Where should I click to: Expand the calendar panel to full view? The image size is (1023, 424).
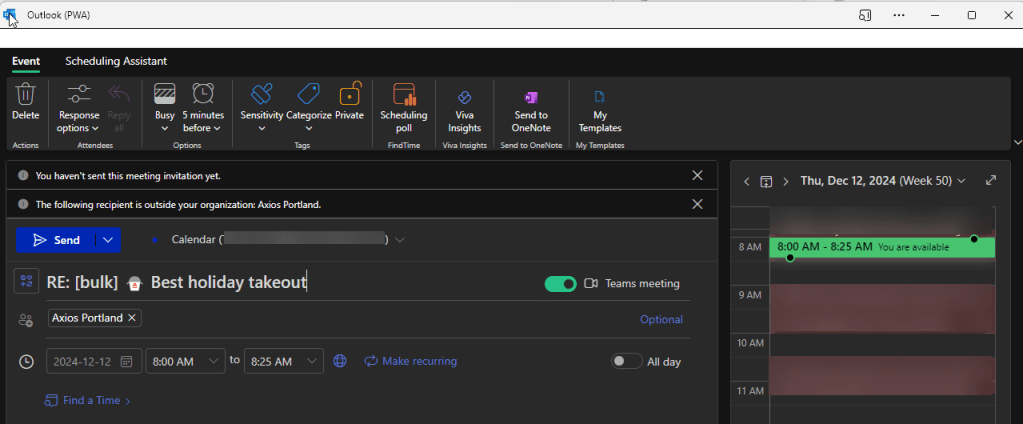pyautogui.click(x=991, y=181)
